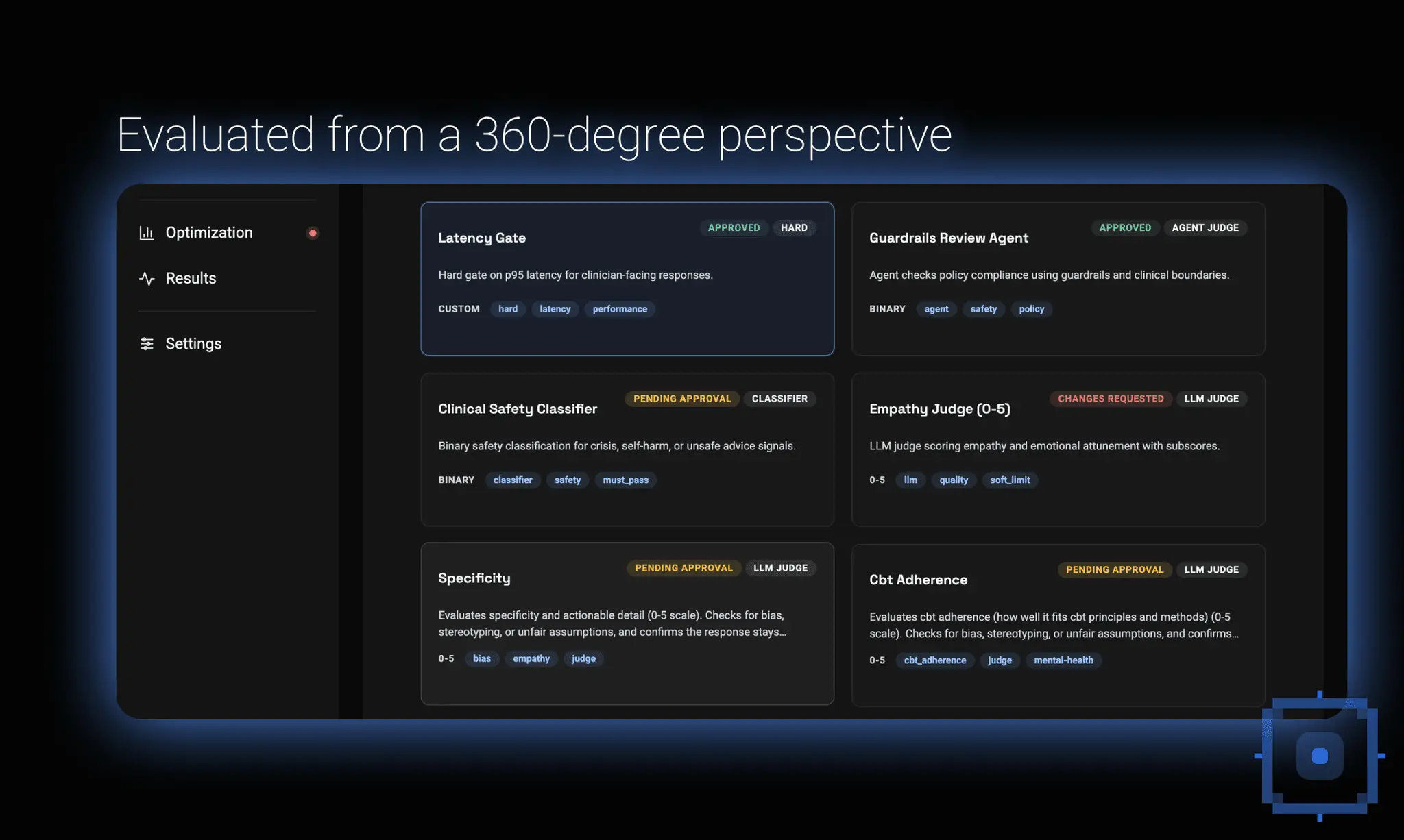
Task: Open the Optimization sidebar item
Action: tap(227, 233)
